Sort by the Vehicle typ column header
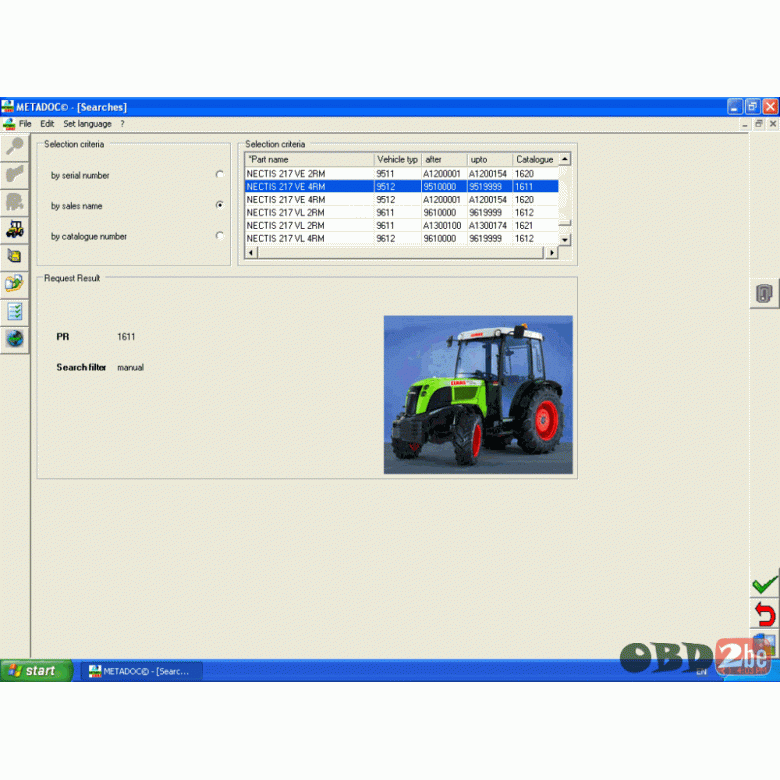Image resolution: width=780 pixels, height=780 pixels. click(x=397, y=160)
